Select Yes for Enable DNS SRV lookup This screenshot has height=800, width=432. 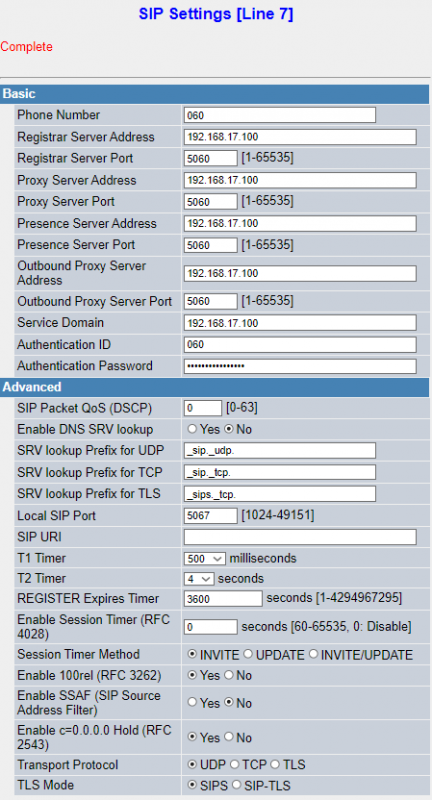coord(192,429)
